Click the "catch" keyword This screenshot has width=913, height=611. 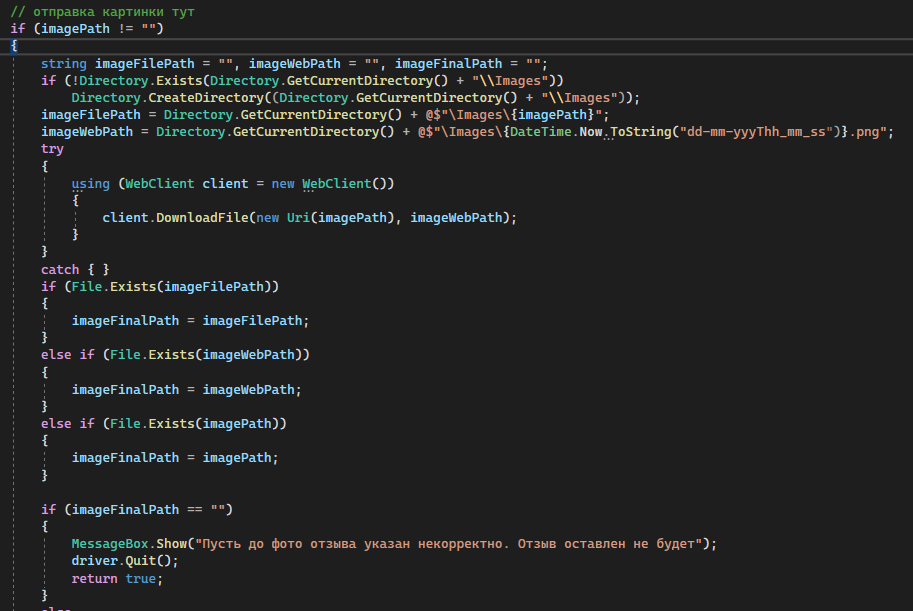coord(59,270)
